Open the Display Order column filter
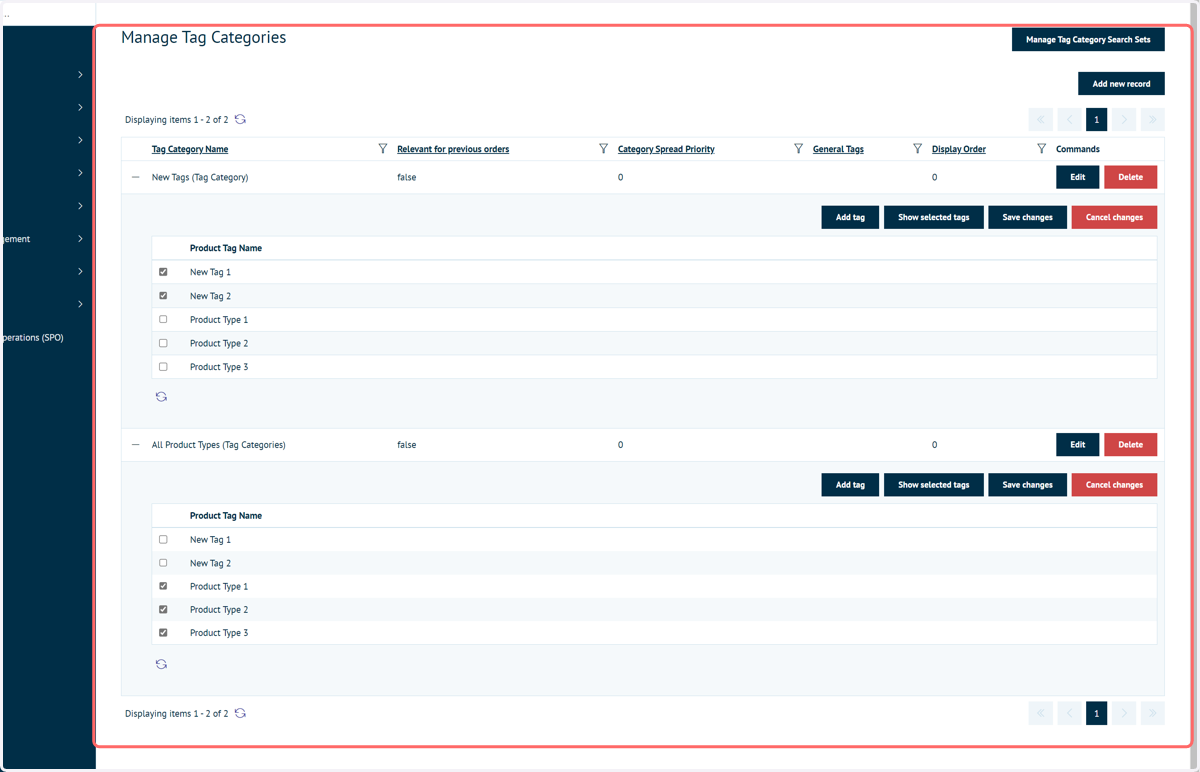Viewport: 1200px width, 772px height. coord(1041,149)
